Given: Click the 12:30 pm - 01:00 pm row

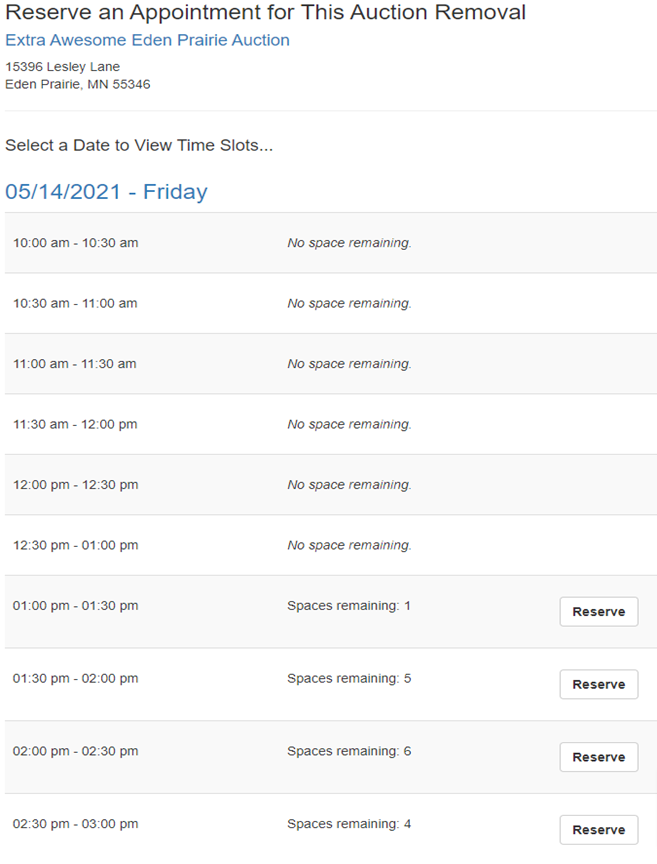Looking at the screenshot, I should [75, 545].
